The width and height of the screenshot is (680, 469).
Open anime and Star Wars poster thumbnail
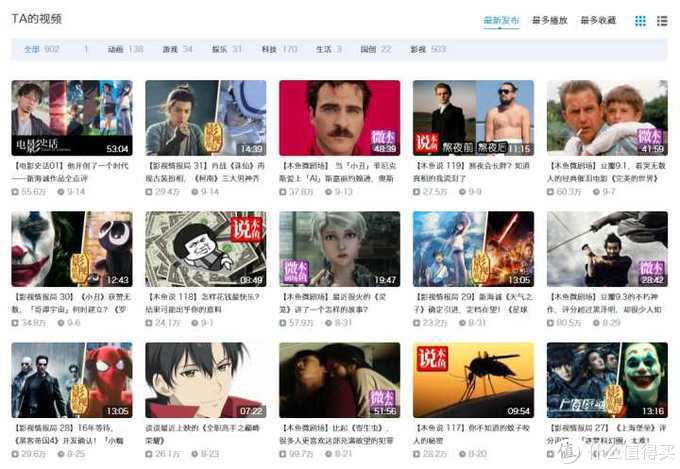[x=473, y=249]
